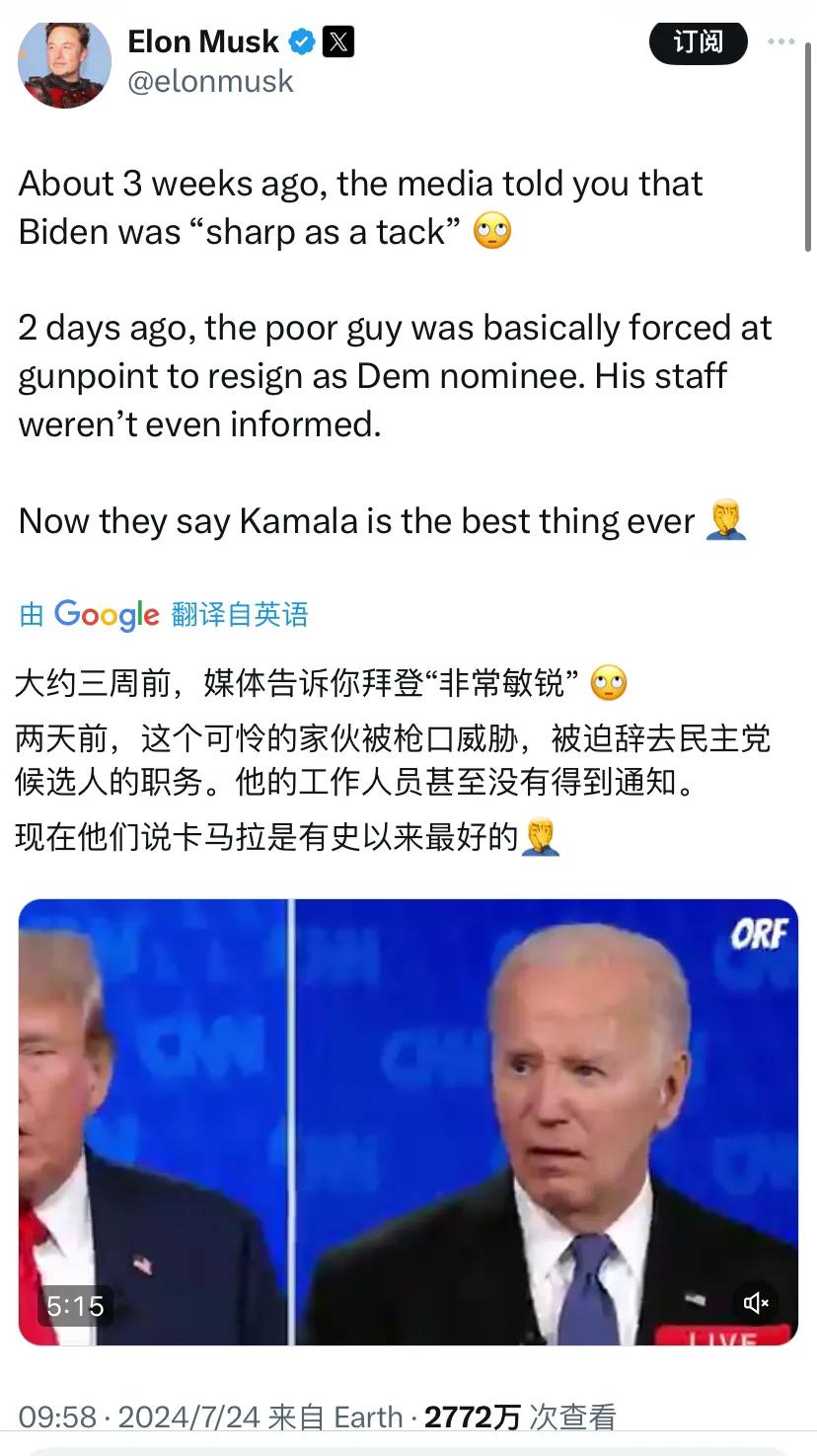Click the 翻译自英语 translation link
Image resolution: width=817 pixels, height=1456 pixels.
pos(240,614)
